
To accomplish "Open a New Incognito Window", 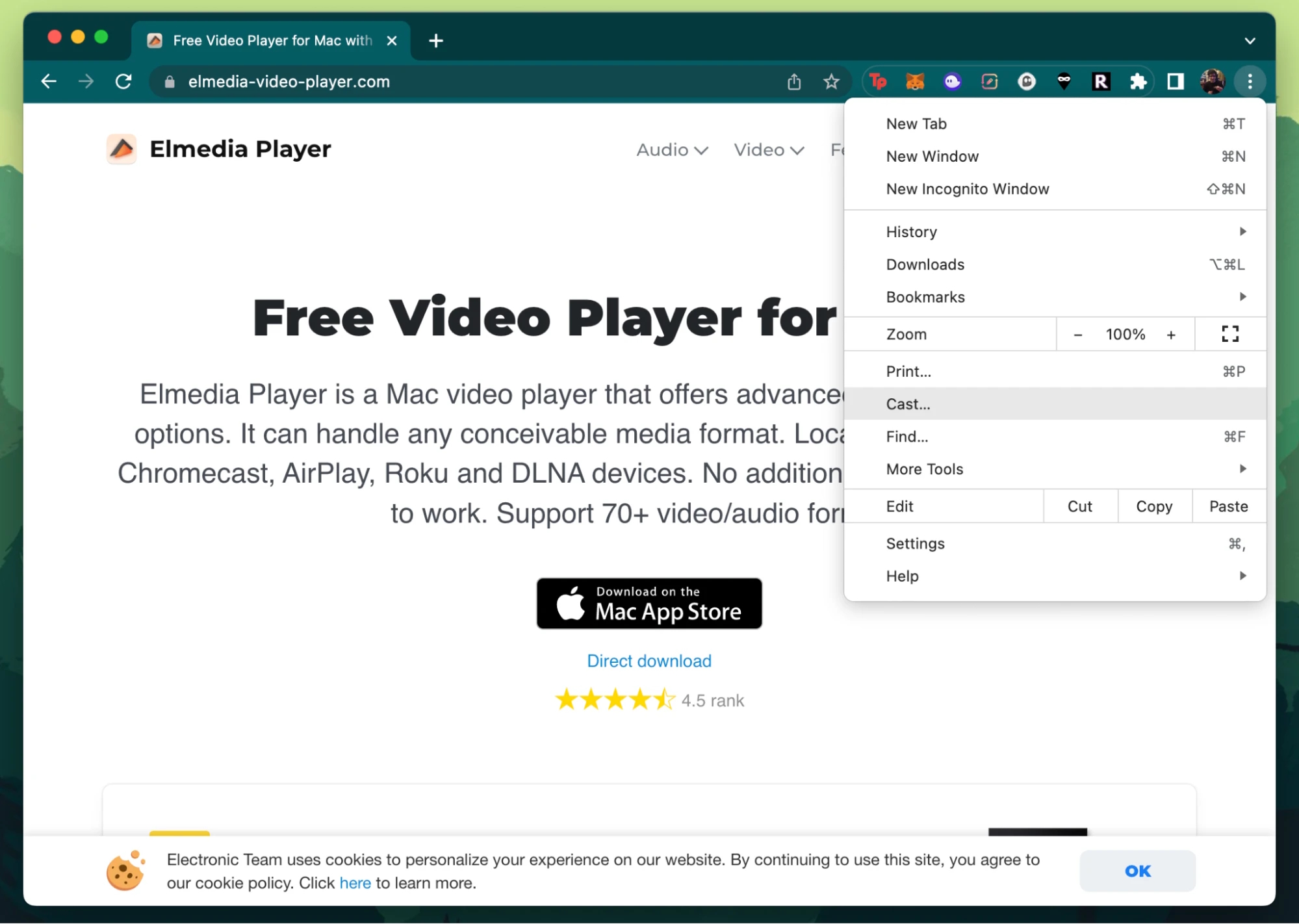I will point(968,188).
